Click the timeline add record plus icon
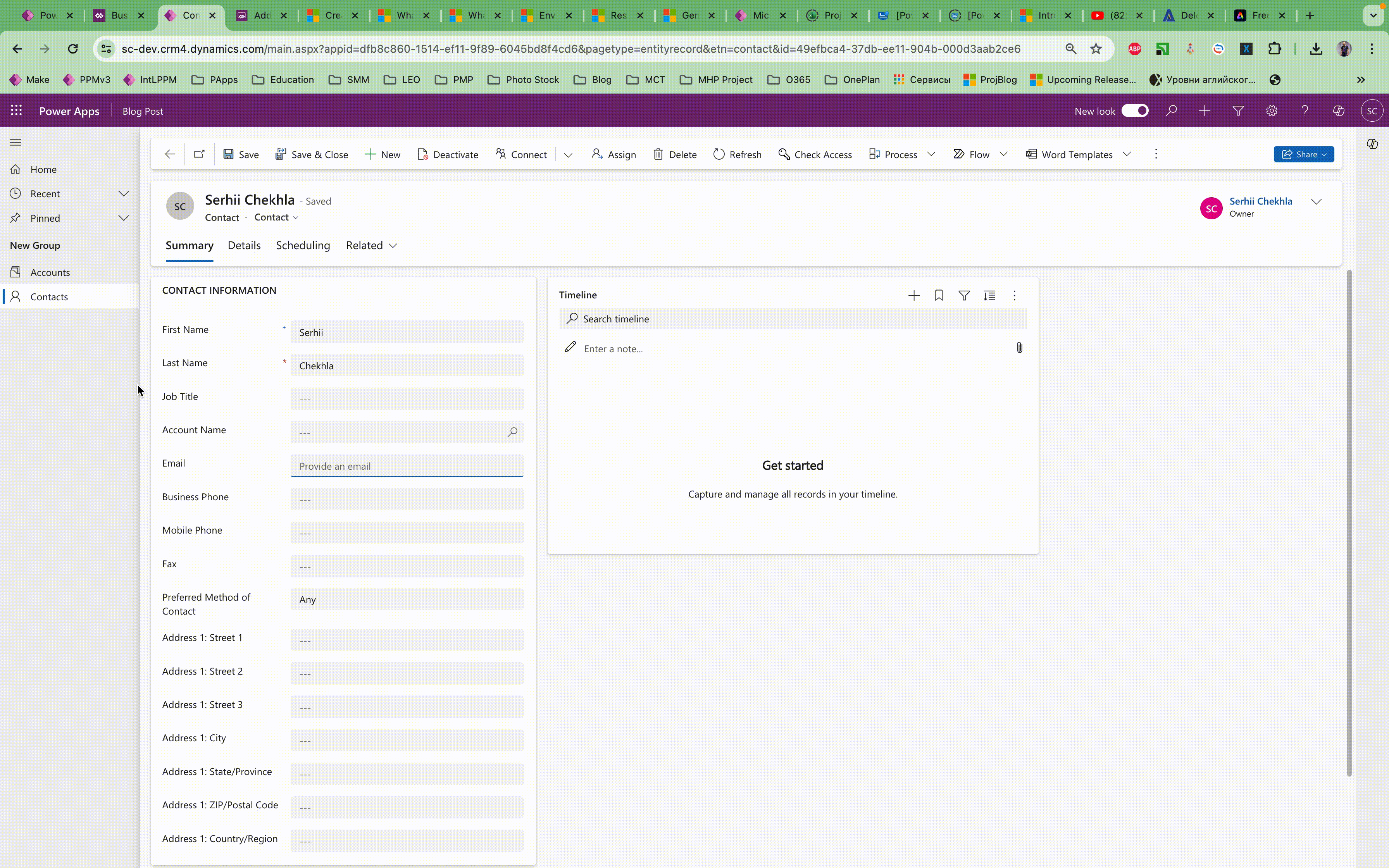This screenshot has height=868, width=1389. click(913, 295)
